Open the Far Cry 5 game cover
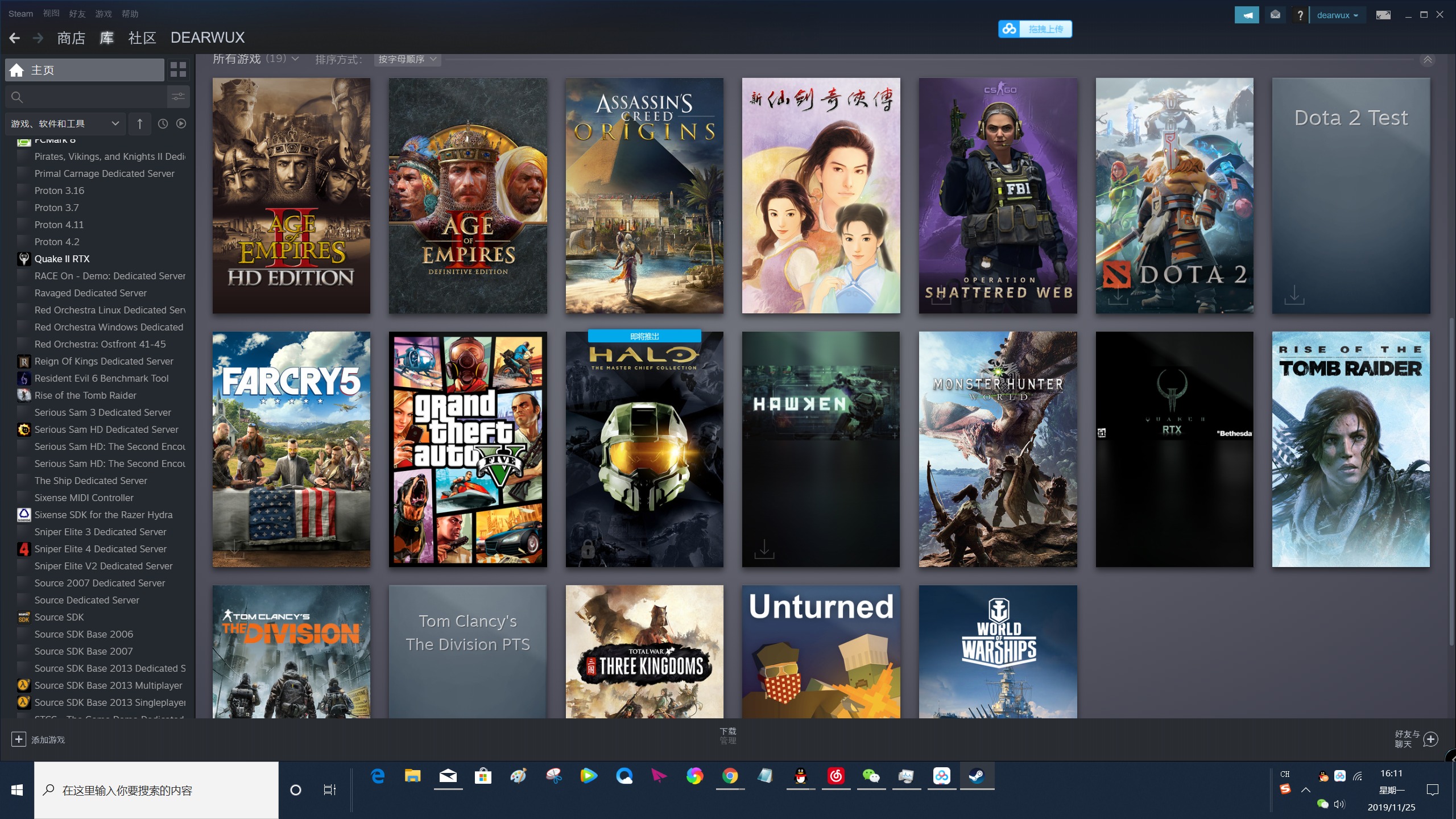Viewport: 1456px width, 819px height. tap(291, 449)
